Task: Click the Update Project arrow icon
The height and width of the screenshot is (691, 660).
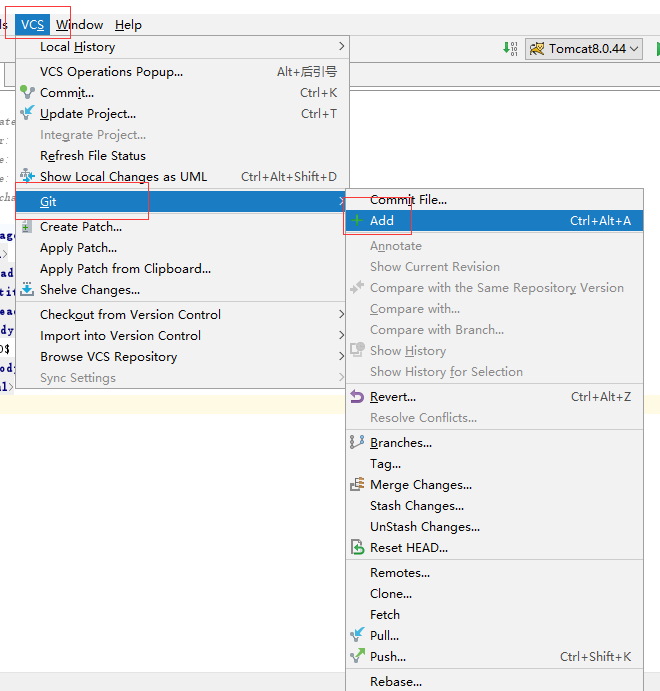Action: click(27, 114)
